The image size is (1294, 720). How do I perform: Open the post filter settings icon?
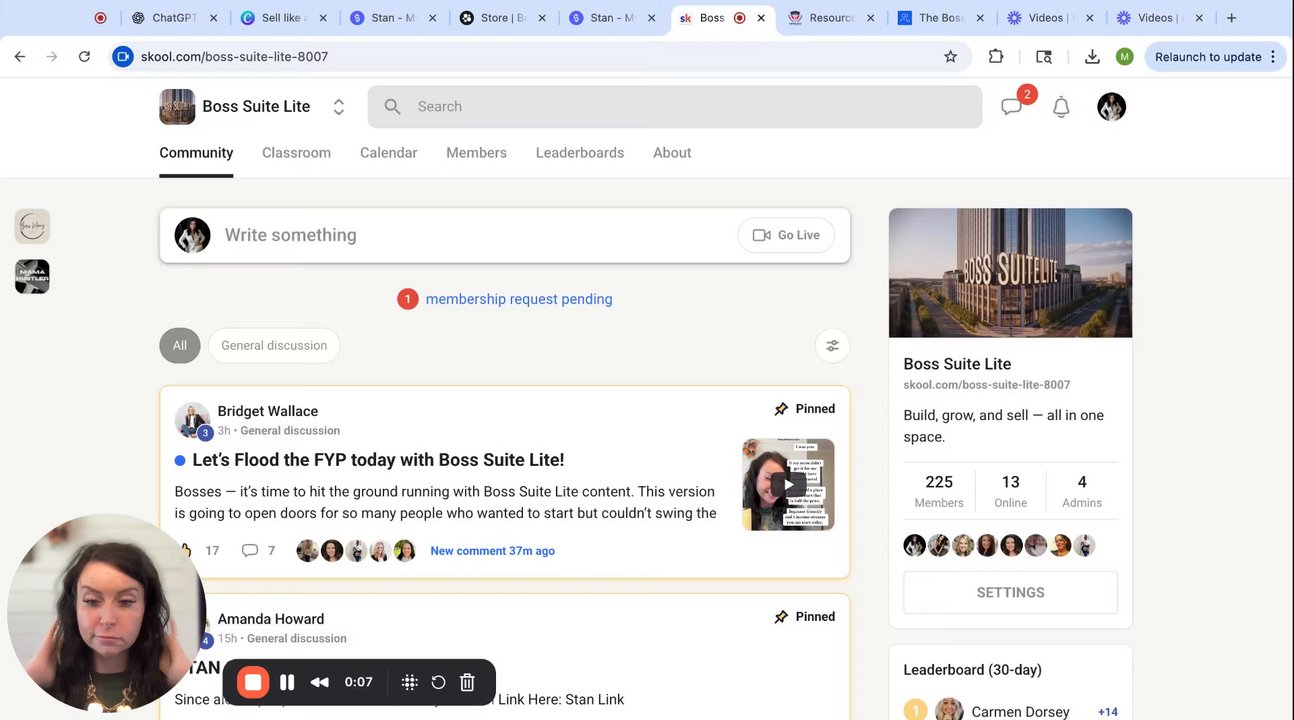click(832, 346)
